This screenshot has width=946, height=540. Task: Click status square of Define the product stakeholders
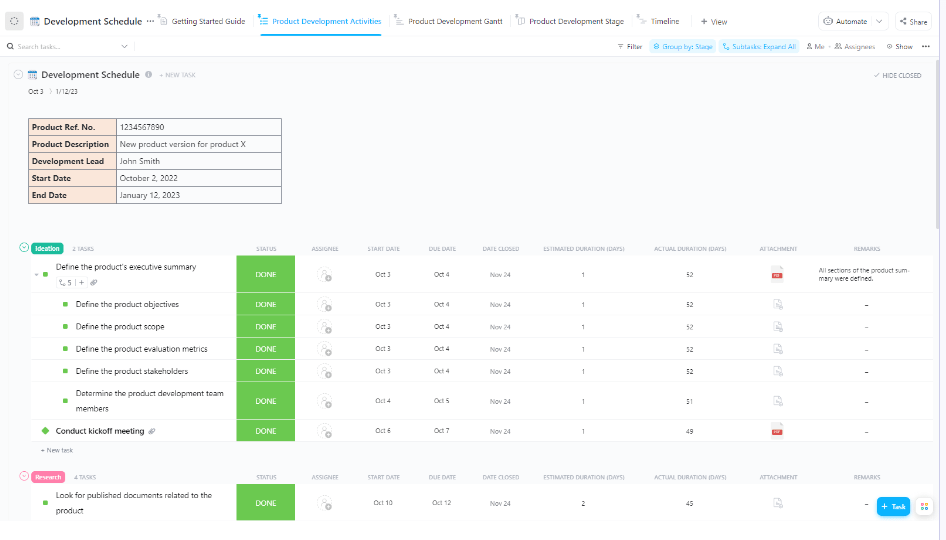tap(65, 371)
